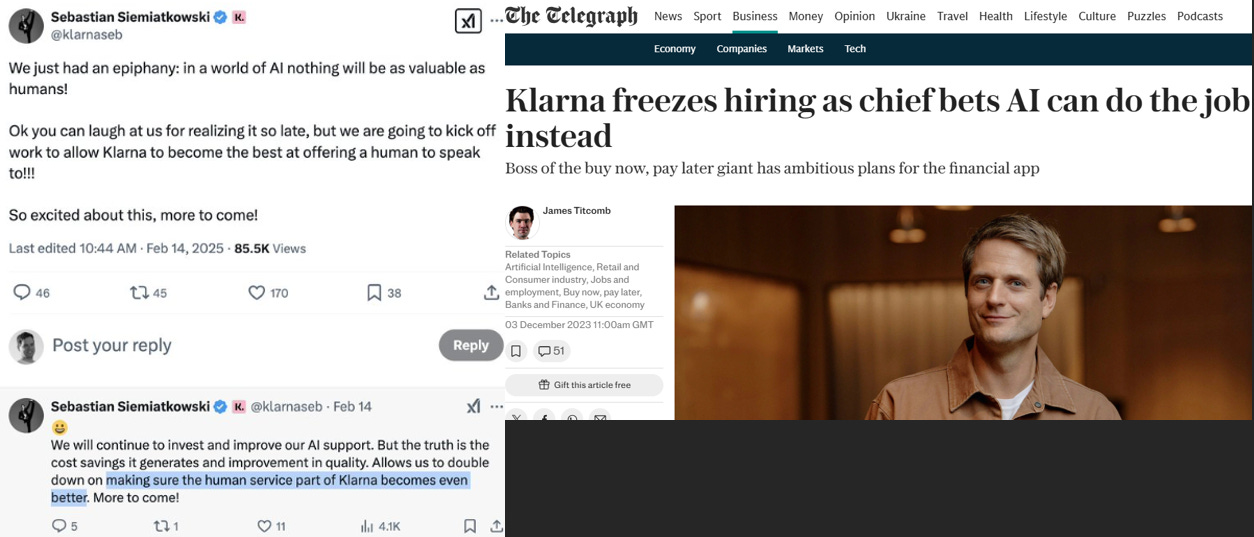1254x537 pixels.
Task: Select the Companies sub-navigation item
Action: click(x=741, y=49)
